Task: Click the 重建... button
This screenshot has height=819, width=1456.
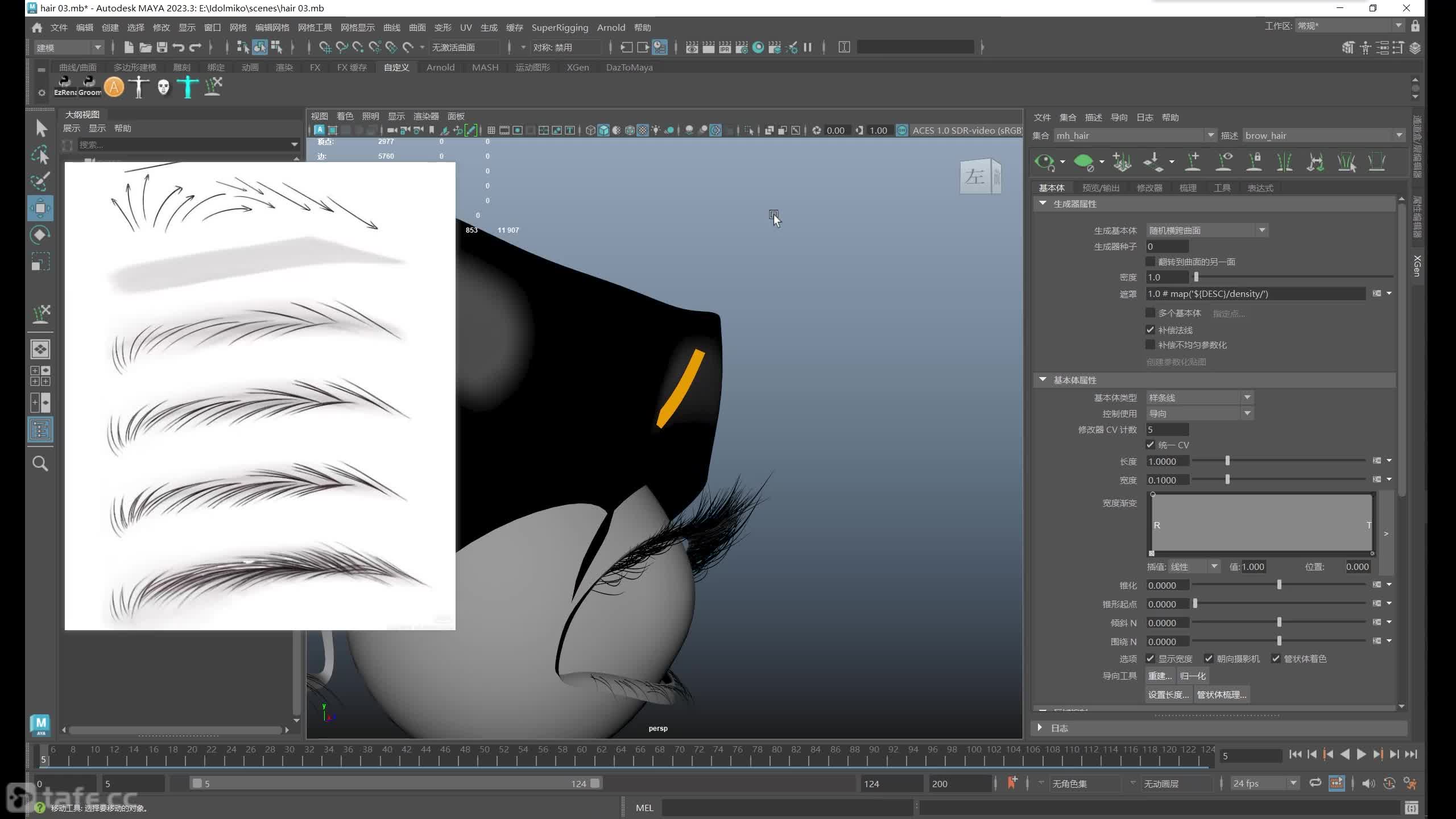Action: pos(1160,676)
